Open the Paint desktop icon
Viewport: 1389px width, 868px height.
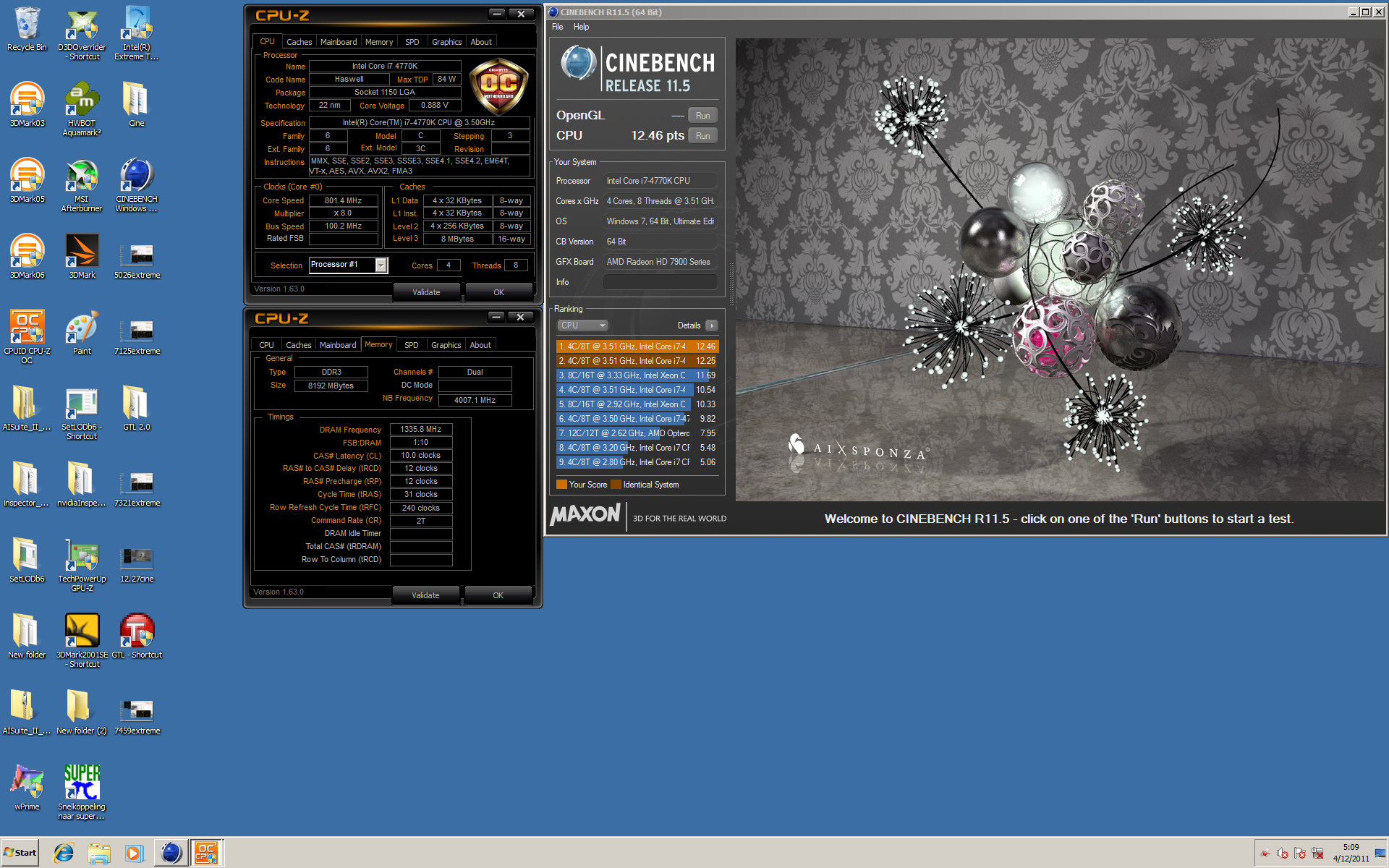(x=82, y=333)
